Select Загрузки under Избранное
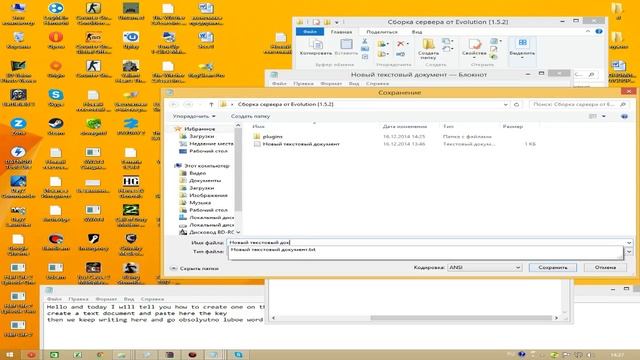 201,136
